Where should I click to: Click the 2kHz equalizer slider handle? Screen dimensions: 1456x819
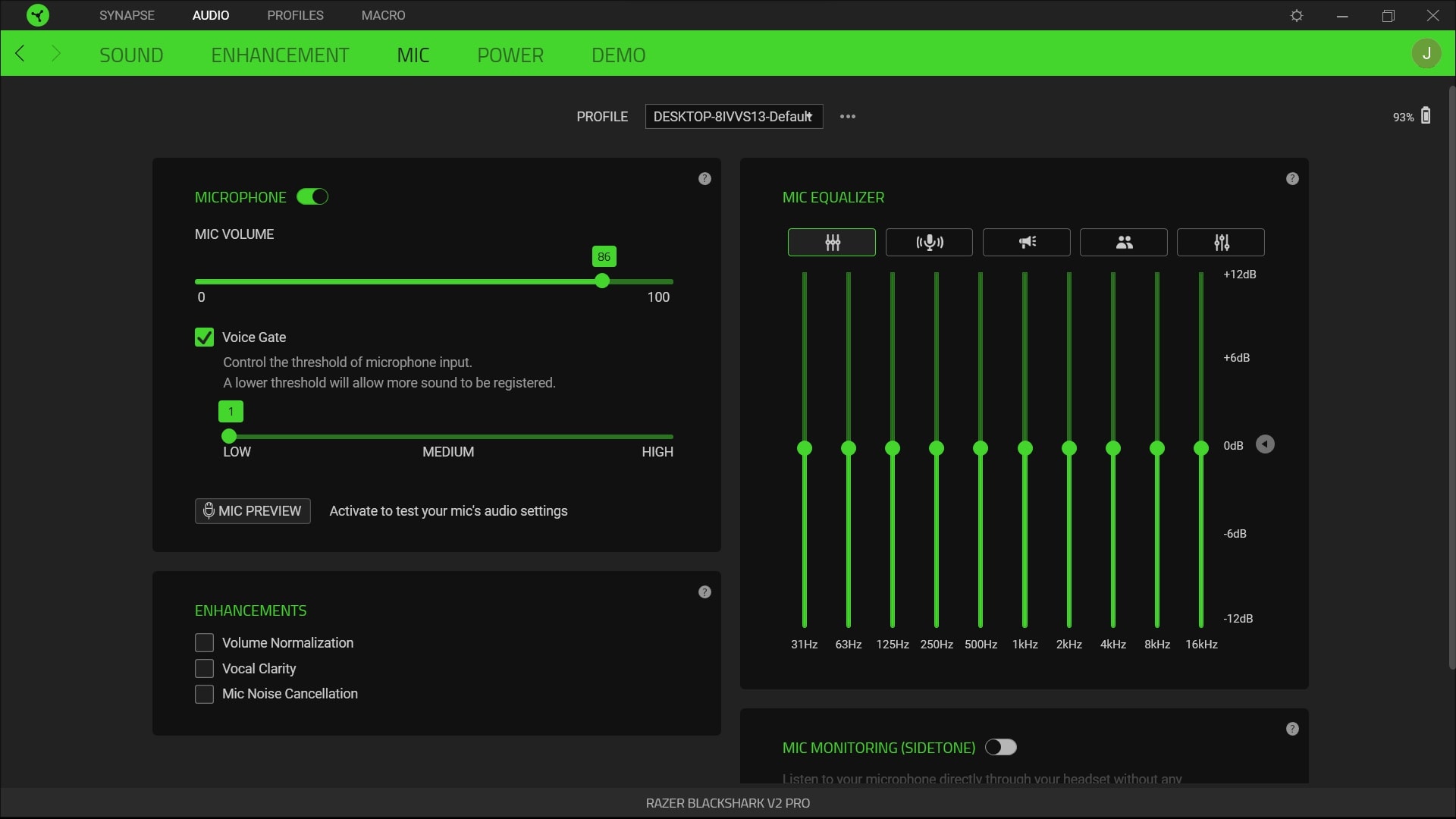point(1069,448)
